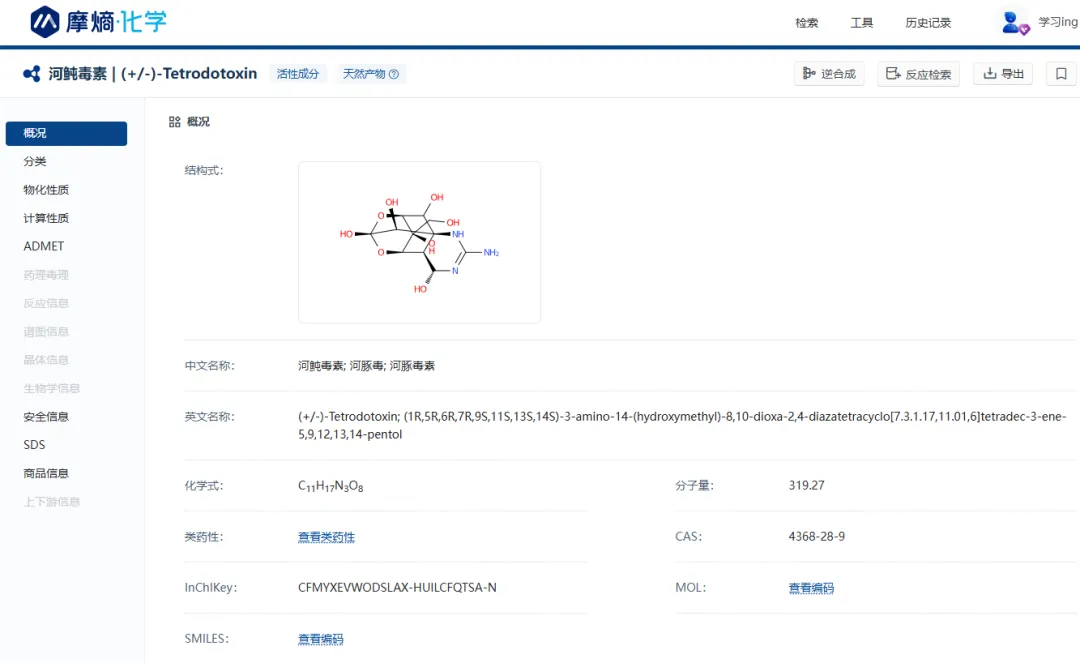Click 查看编码 link next to MOL
1080x663 pixels.
tap(811, 588)
